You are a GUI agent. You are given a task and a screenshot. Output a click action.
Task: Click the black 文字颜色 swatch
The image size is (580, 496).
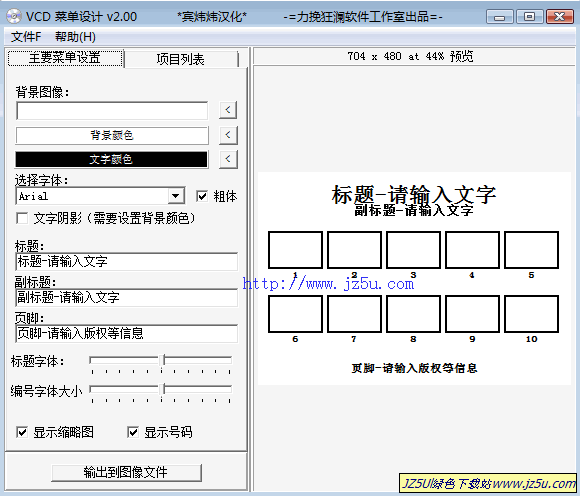tap(111, 159)
